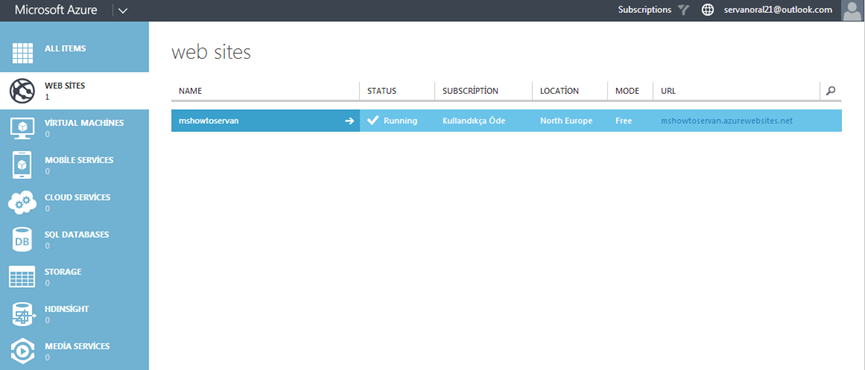Click the subscriptions filter funnel icon
Image resolution: width=865 pixels, height=370 pixels.
pyautogui.click(x=684, y=10)
